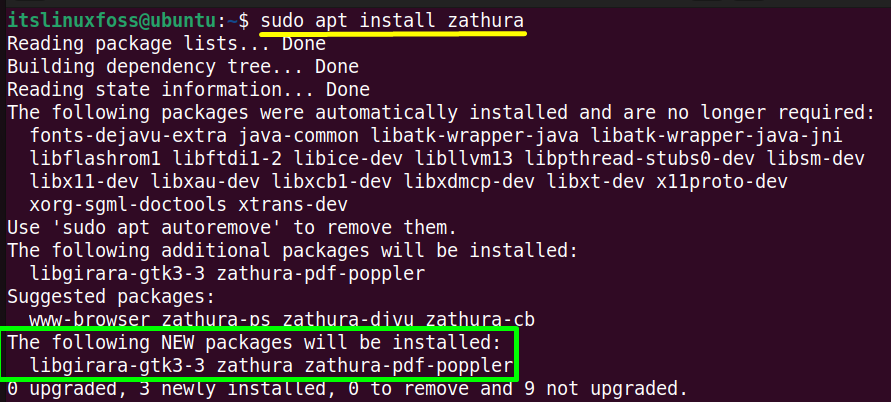
Task: Click the 'libatk-wrapper-java-jni' package name
Action: 716,136
